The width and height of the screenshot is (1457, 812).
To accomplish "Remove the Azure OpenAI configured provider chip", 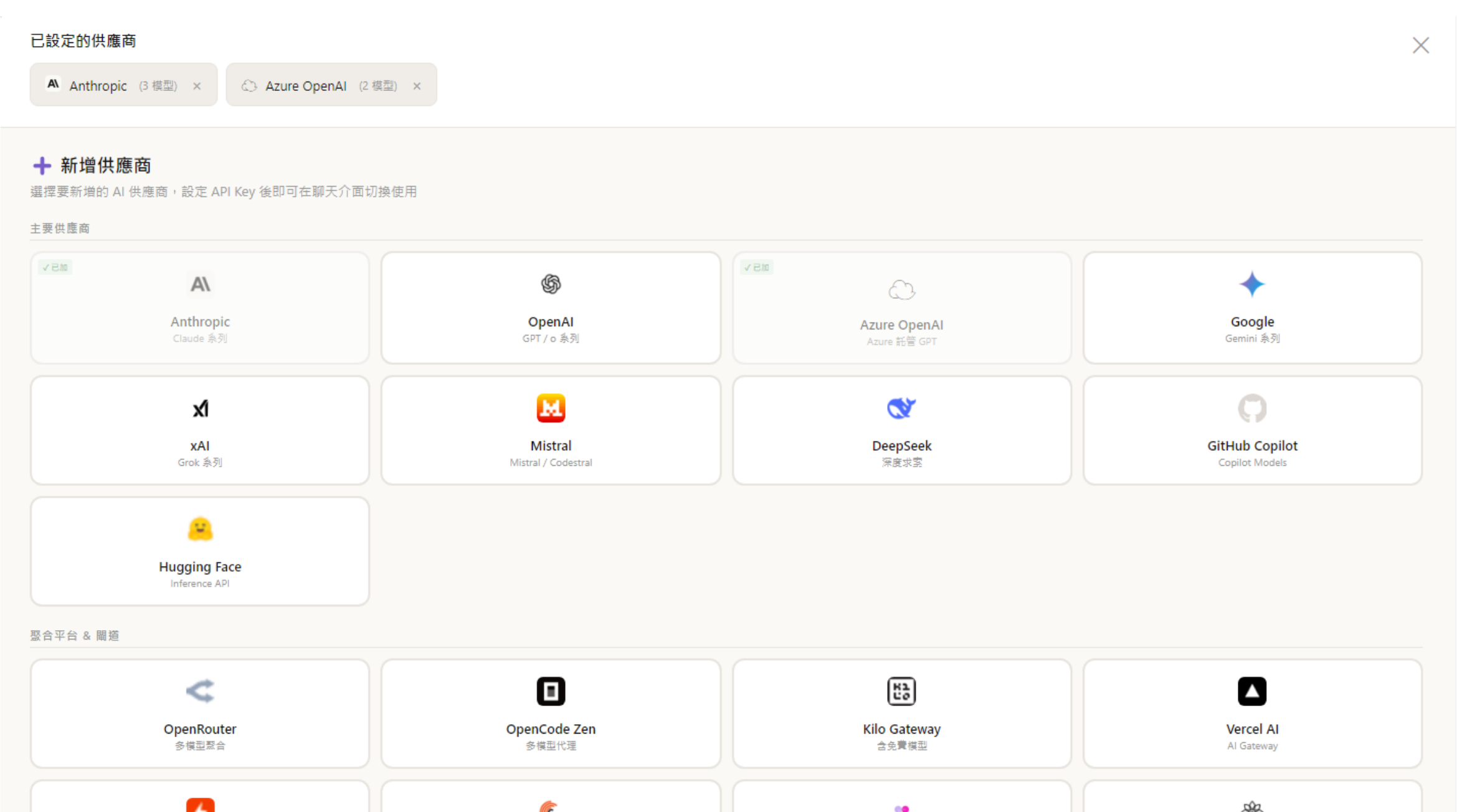I will click(x=417, y=86).
